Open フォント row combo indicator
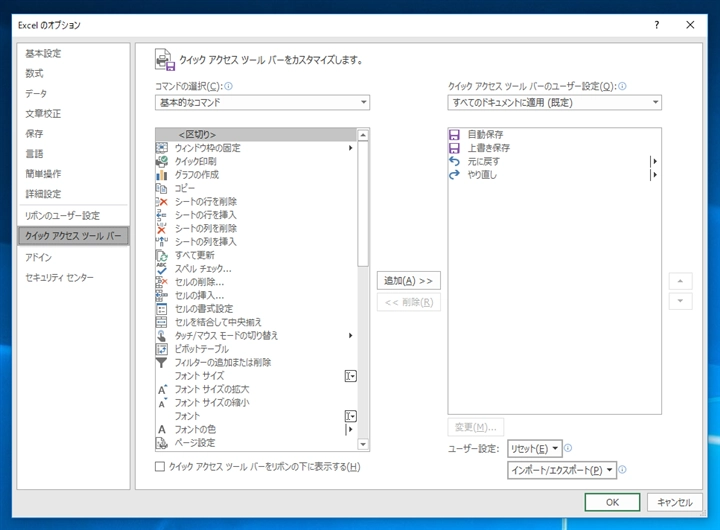This screenshot has height=530, width=720. coord(350,416)
